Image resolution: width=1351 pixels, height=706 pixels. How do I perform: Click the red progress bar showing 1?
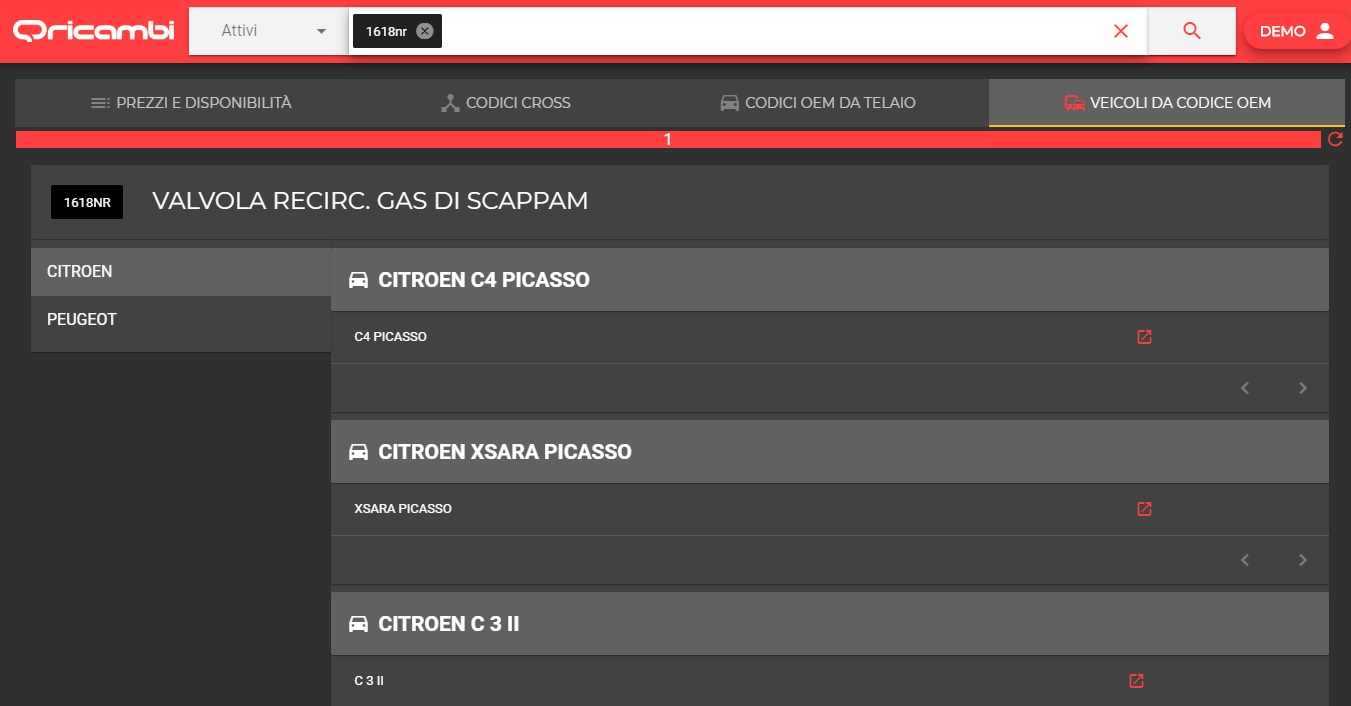pos(668,139)
